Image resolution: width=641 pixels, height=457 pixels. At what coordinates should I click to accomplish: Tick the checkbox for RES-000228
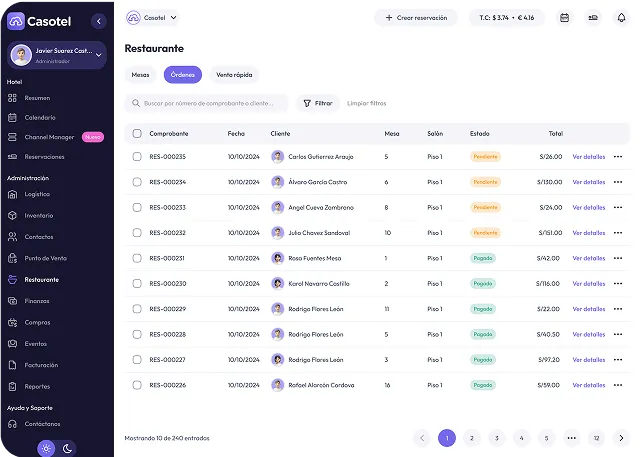click(137, 334)
